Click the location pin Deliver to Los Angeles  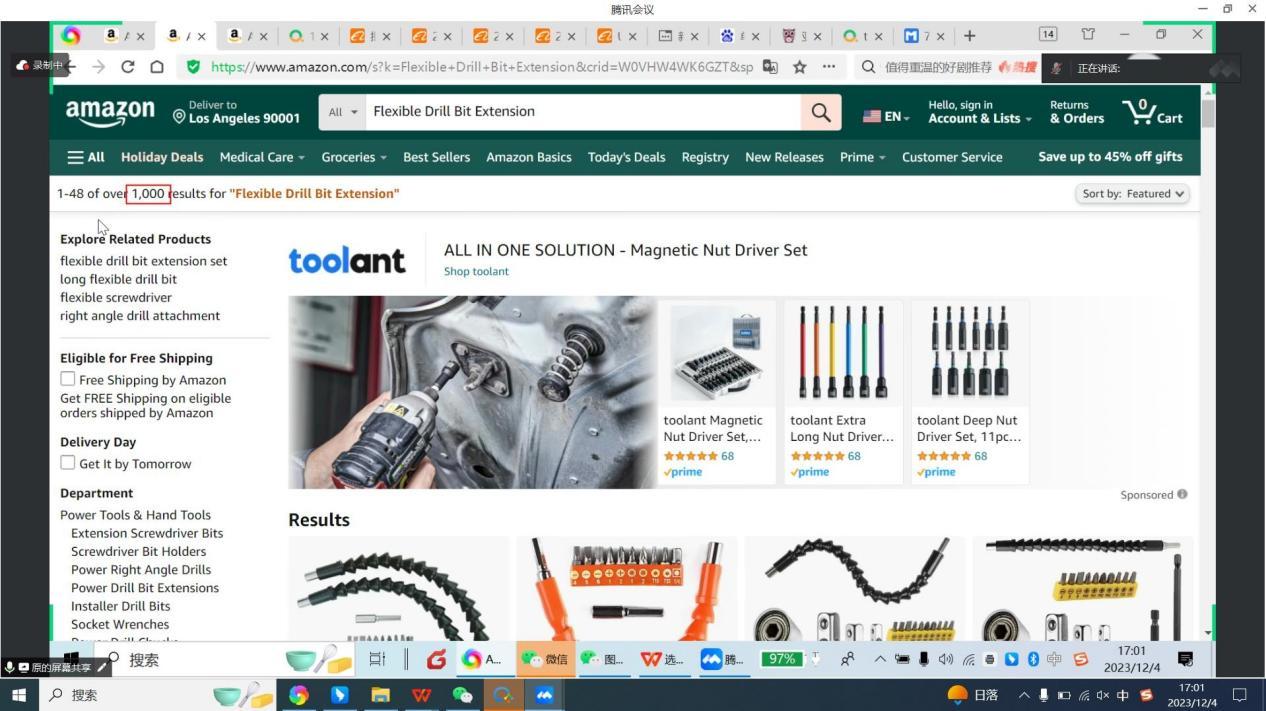[236, 112]
